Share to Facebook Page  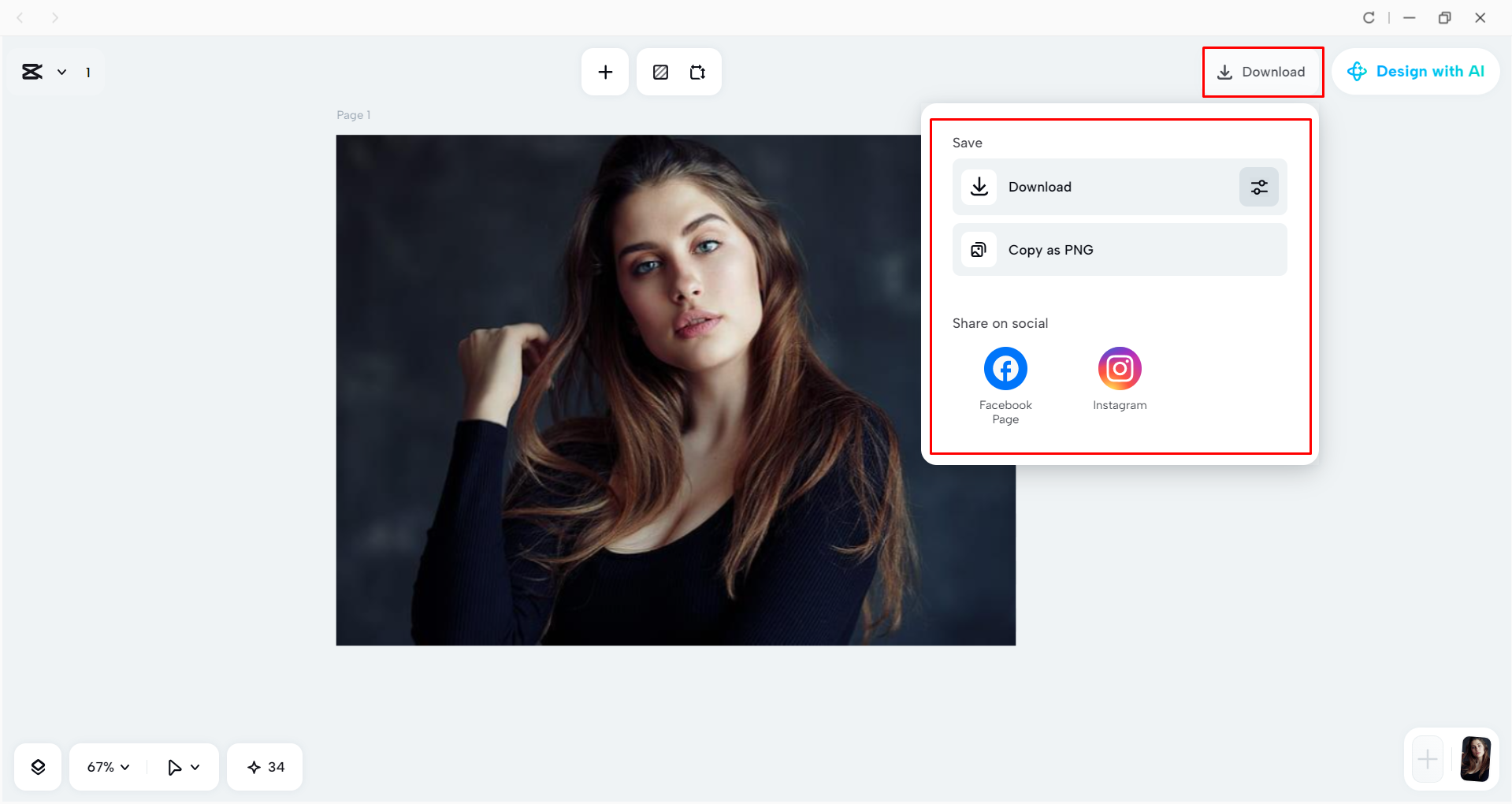1005,385
